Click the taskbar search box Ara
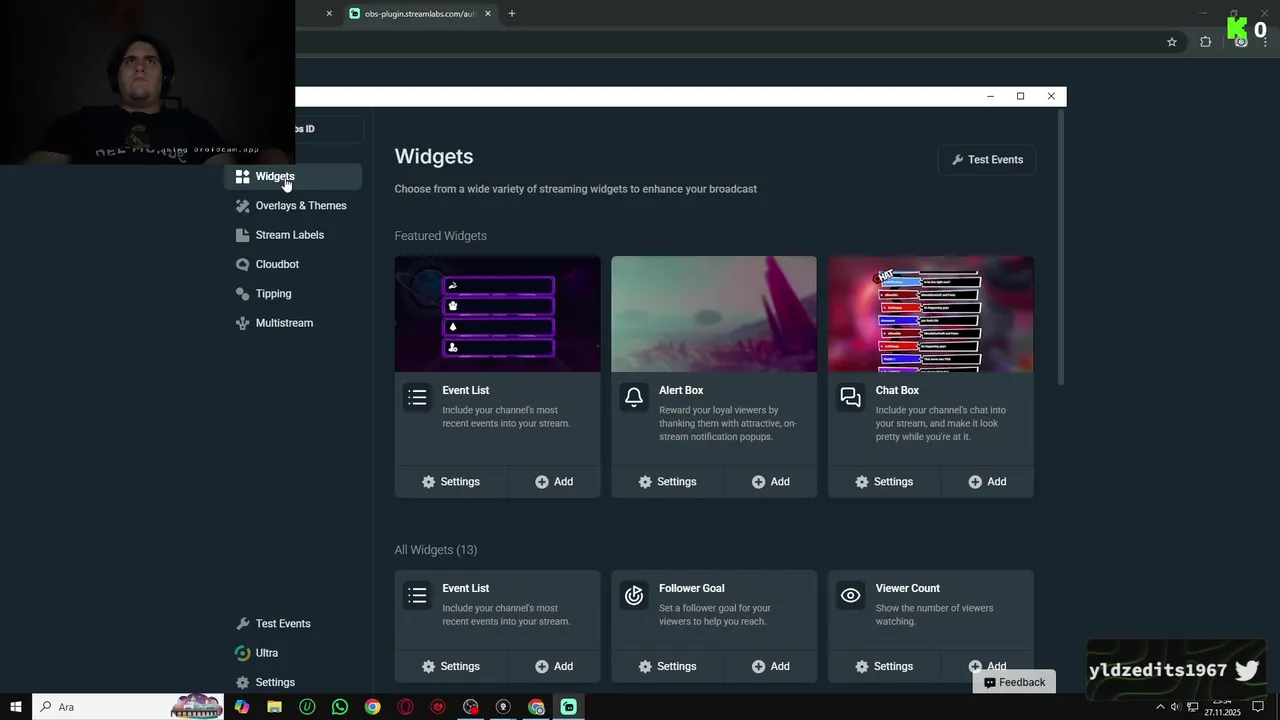 point(128,707)
